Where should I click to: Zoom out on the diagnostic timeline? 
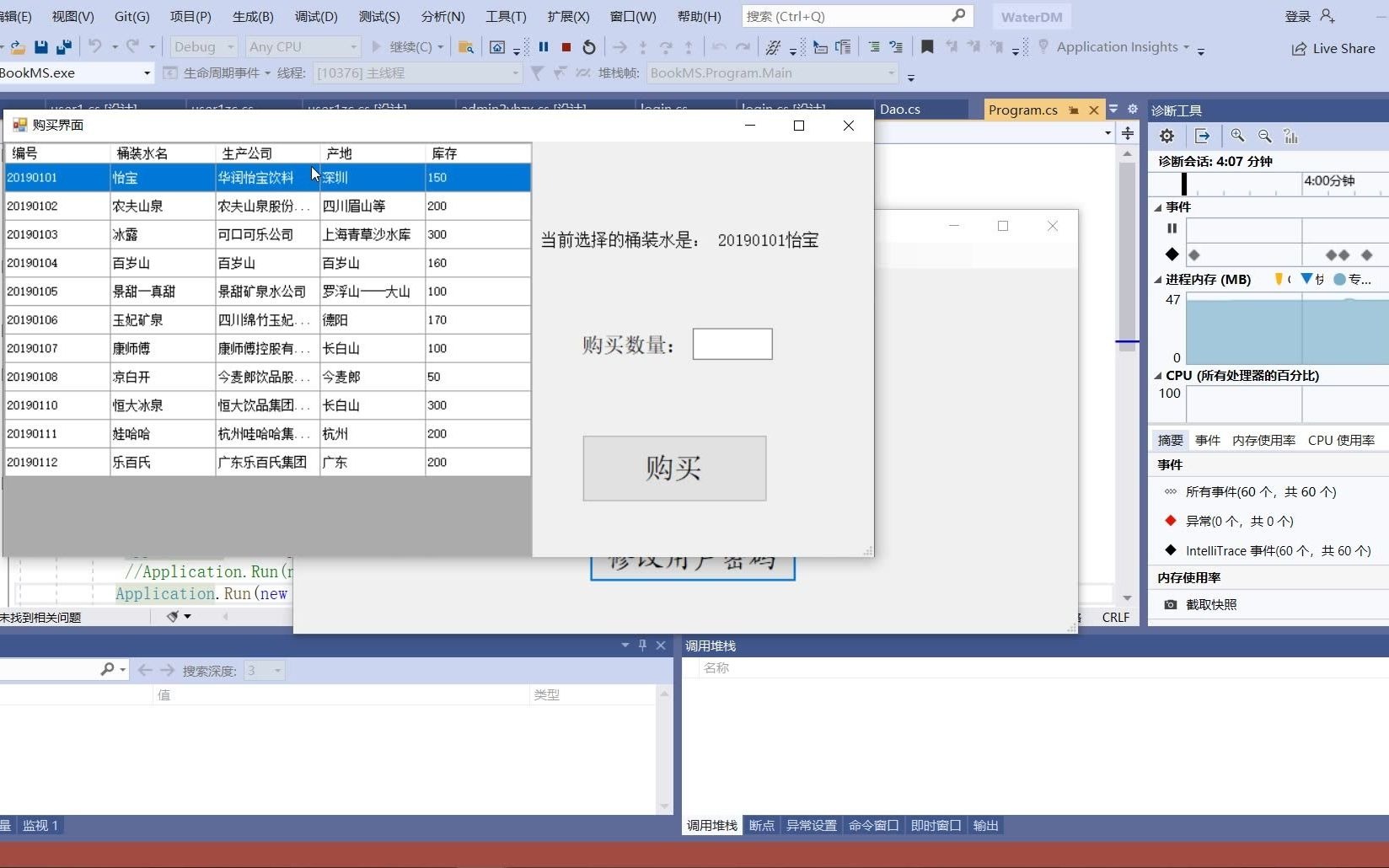click(x=1264, y=136)
